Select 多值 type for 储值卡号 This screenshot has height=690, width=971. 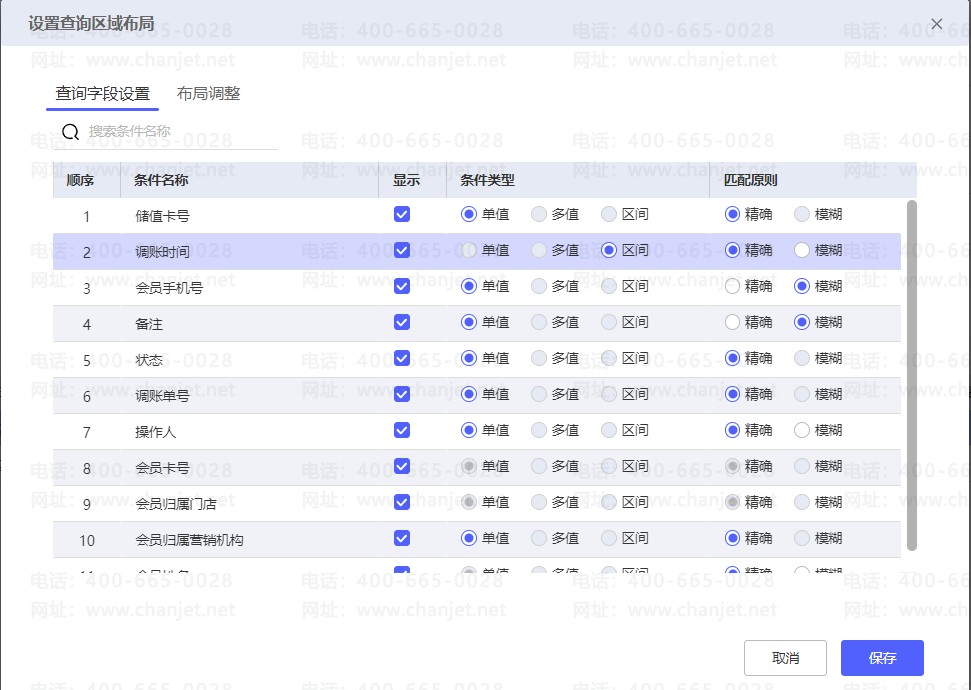coord(539,214)
